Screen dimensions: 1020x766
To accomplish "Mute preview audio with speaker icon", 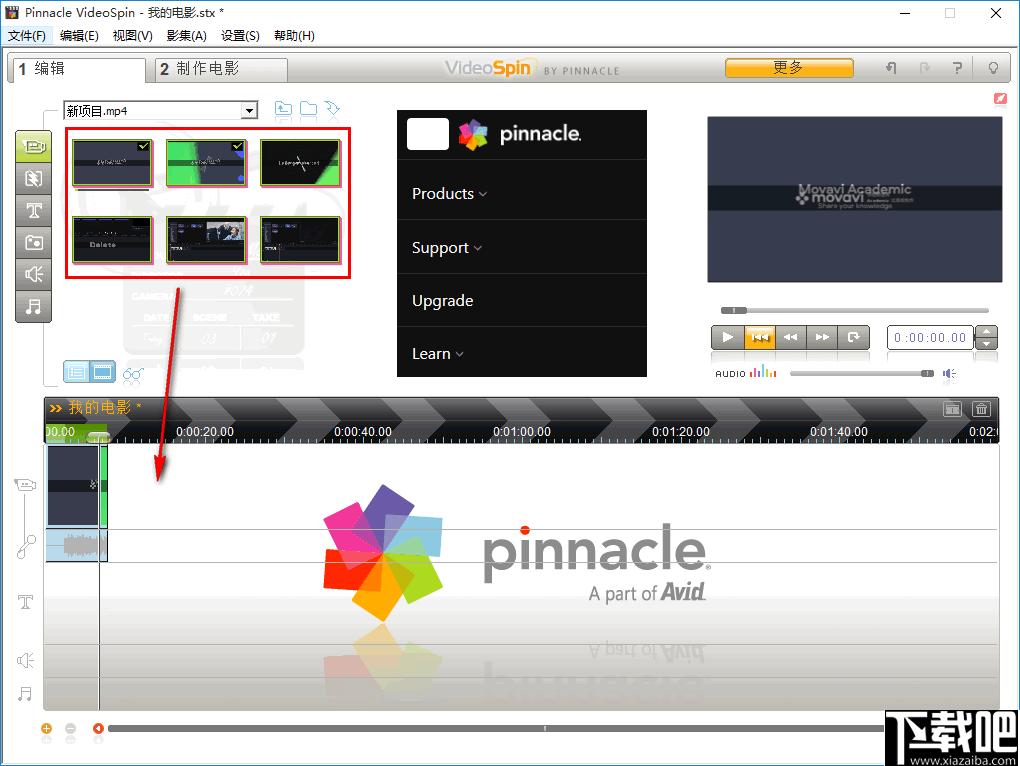I will (x=949, y=373).
